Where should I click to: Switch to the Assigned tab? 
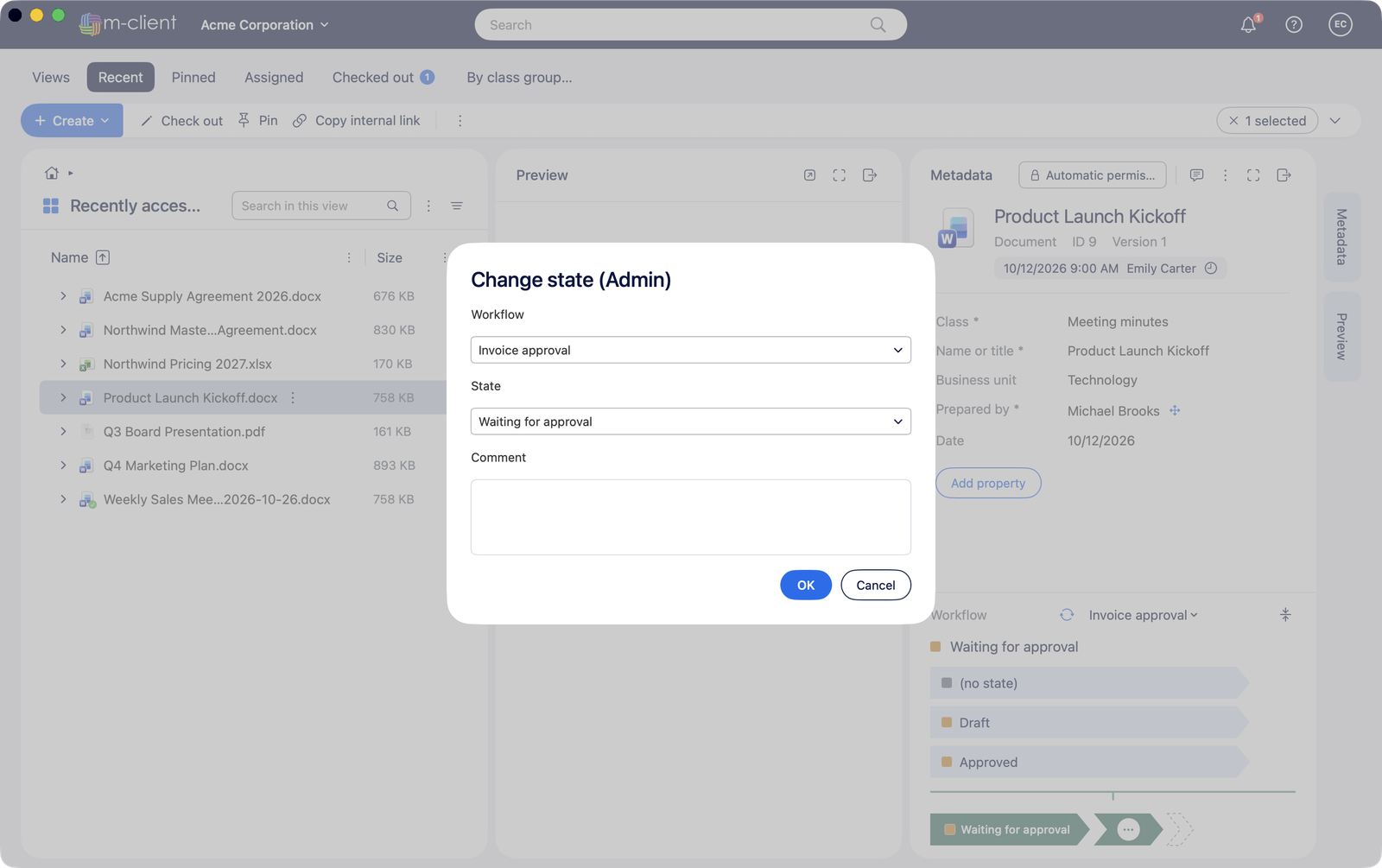(x=274, y=77)
